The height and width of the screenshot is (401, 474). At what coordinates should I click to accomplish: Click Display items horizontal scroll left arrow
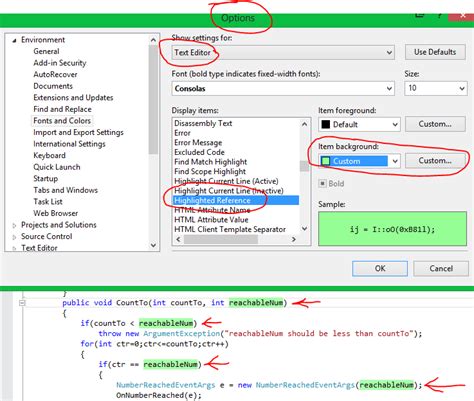(x=178, y=239)
